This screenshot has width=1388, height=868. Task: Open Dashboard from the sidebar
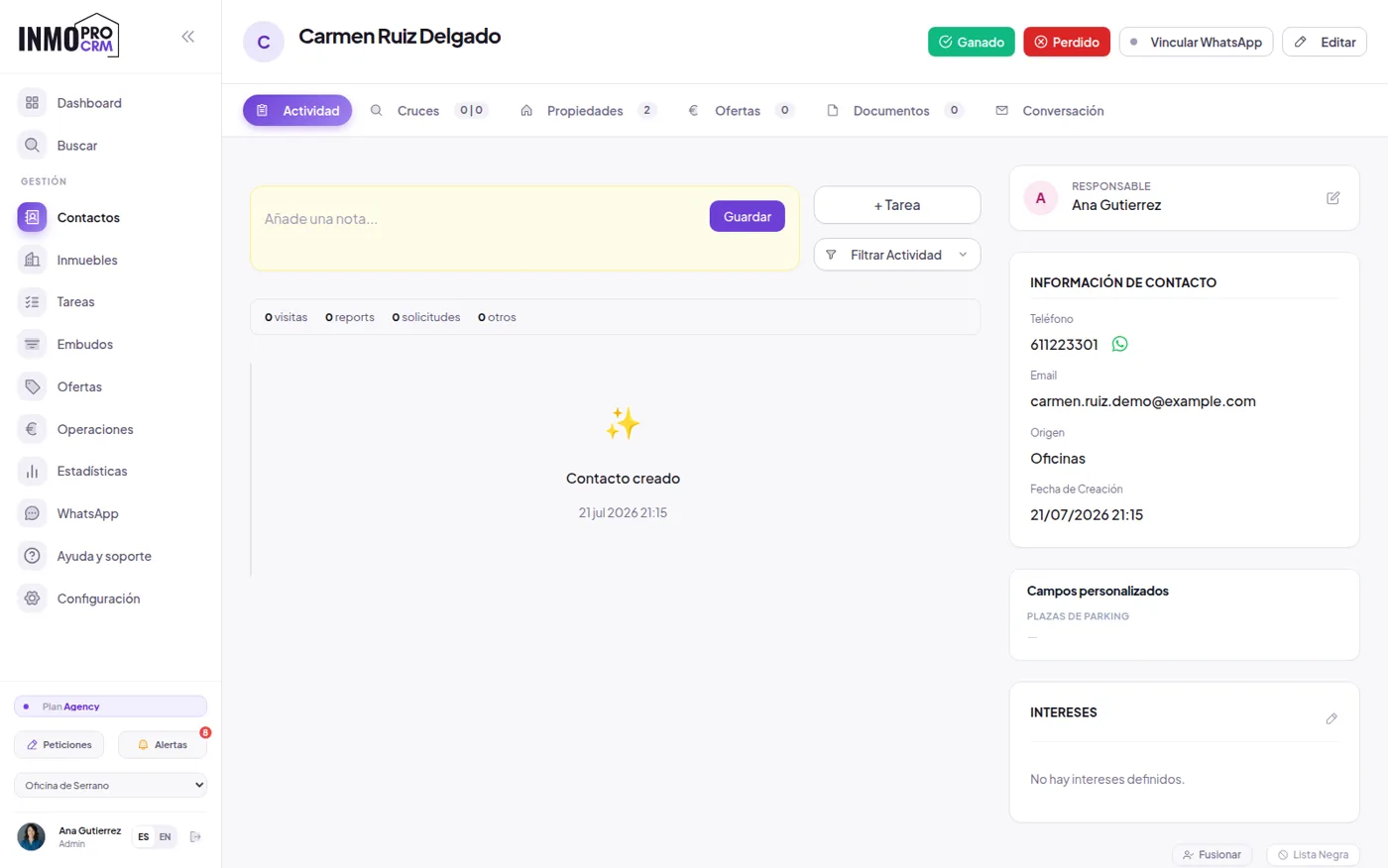89,103
